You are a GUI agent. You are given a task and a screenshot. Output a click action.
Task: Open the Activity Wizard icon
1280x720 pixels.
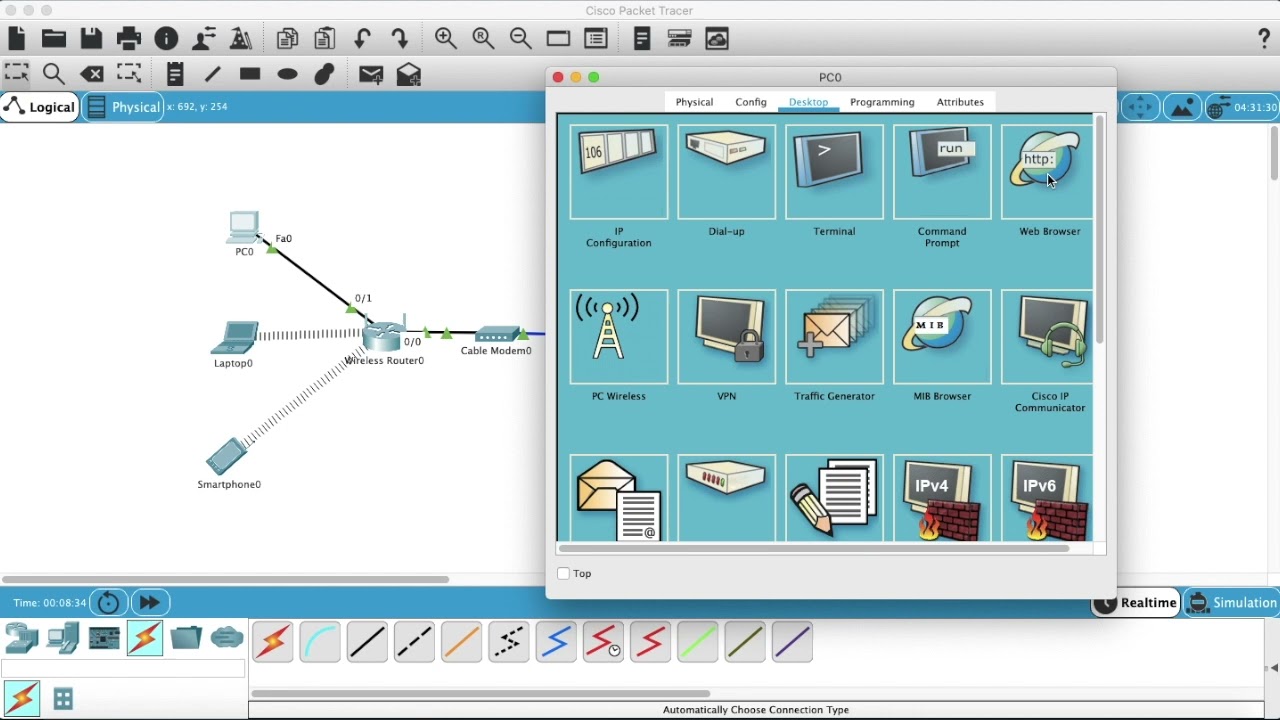click(x=204, y=39)
